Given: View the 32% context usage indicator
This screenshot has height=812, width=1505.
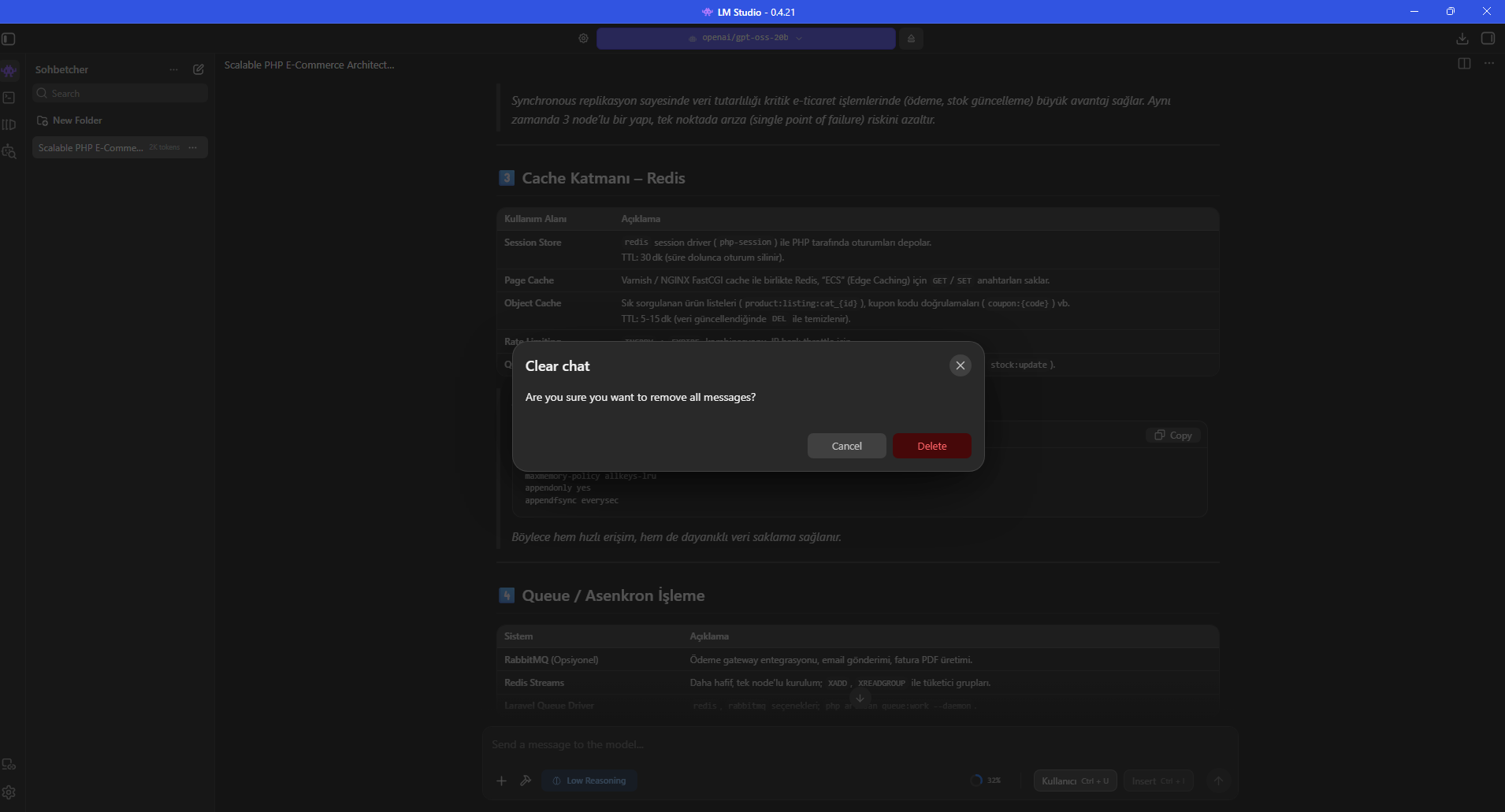Looking at the screenshot, I should click(x=986, y=780).
